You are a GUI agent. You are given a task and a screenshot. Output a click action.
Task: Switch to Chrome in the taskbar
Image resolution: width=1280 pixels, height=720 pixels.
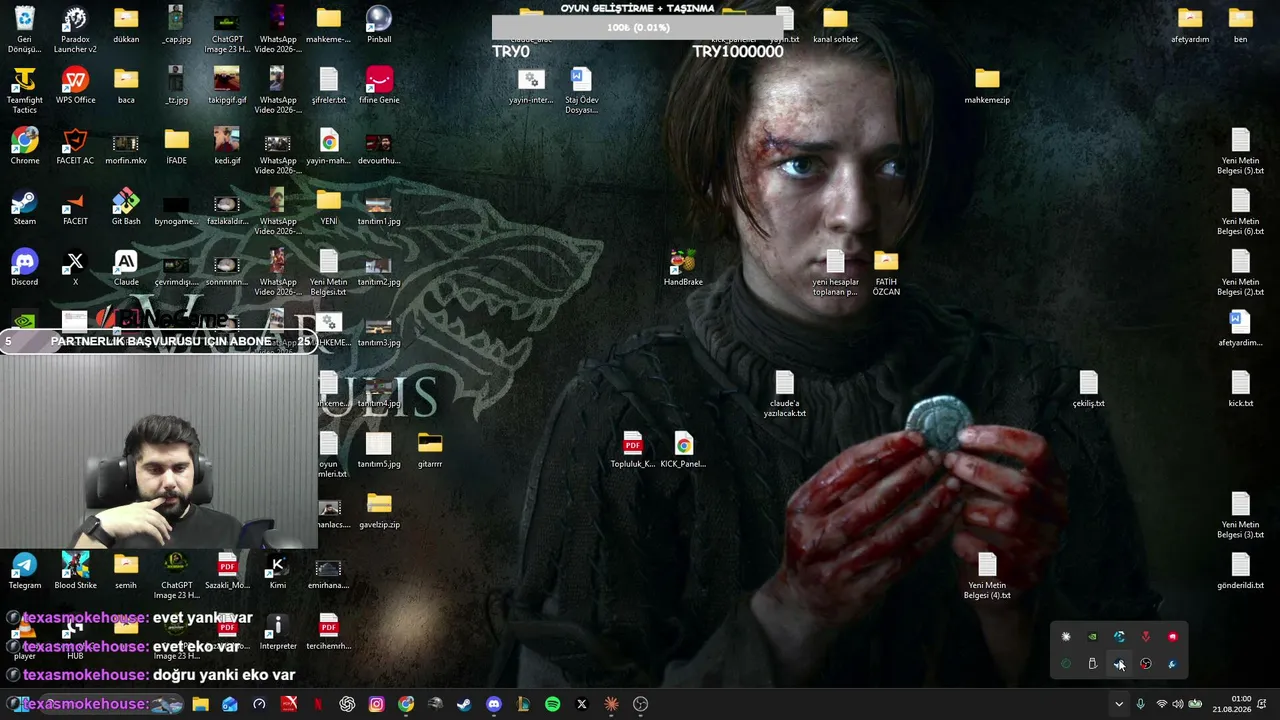coord(406,704)
